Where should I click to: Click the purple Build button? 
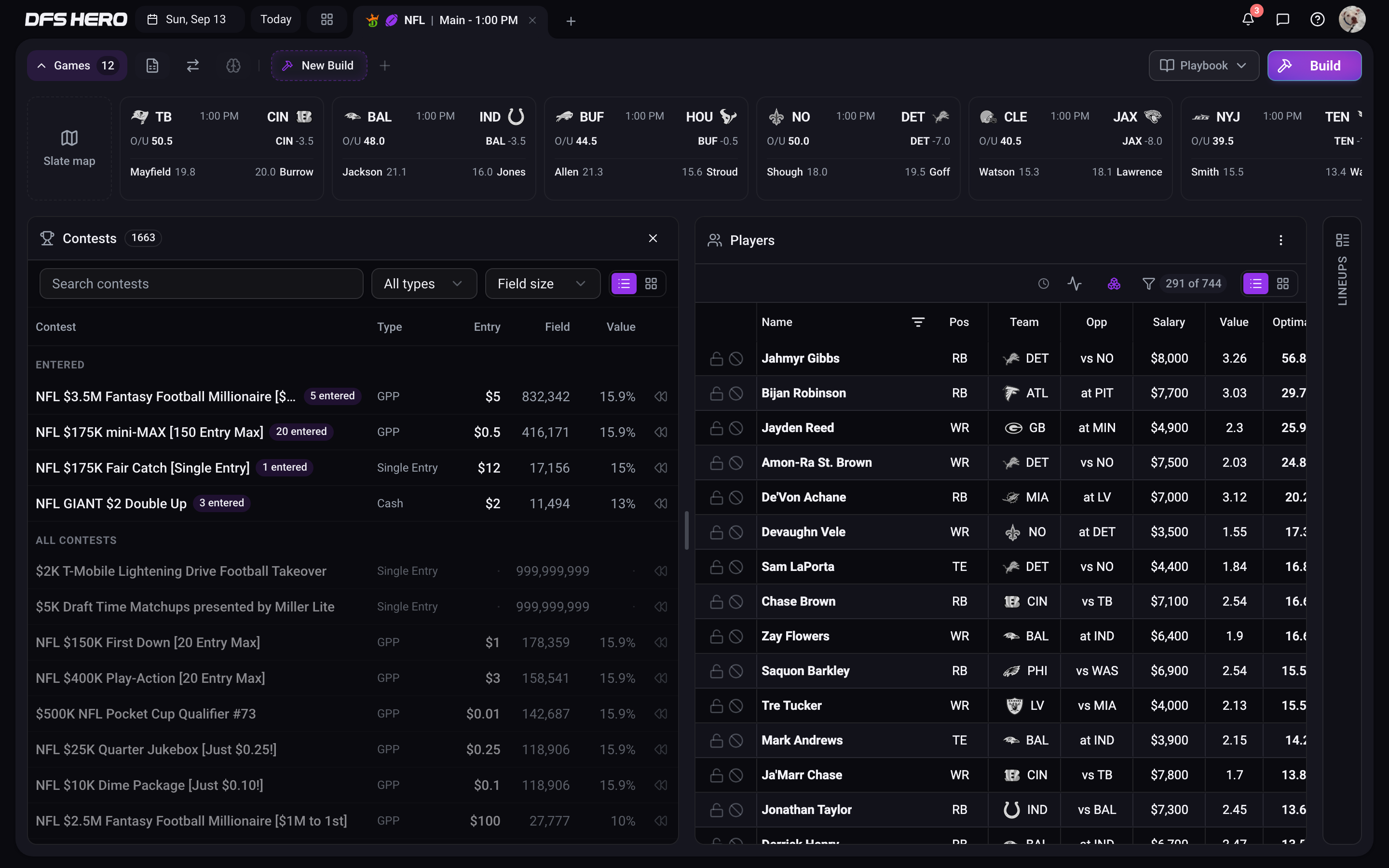click(x=1314, y=66)
